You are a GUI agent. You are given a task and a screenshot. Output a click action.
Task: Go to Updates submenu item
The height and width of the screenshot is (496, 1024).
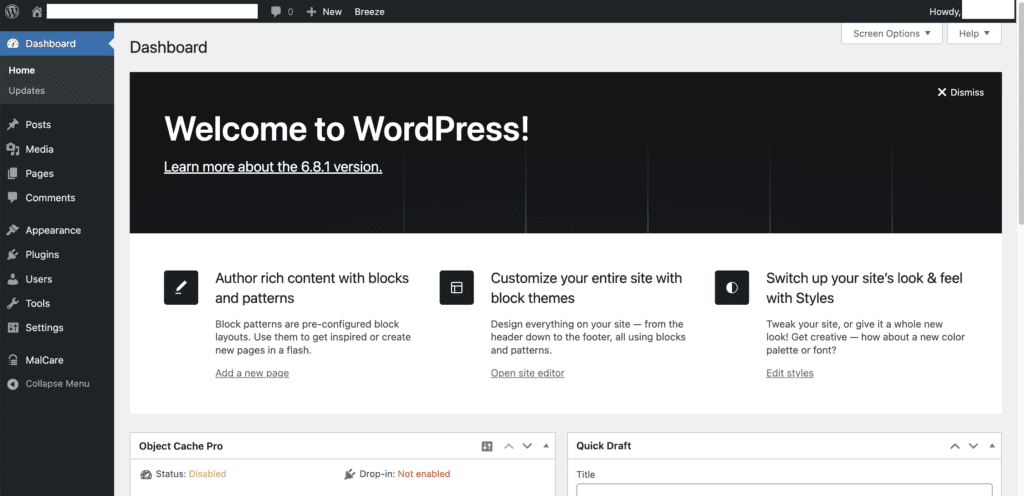coord(27,91)
